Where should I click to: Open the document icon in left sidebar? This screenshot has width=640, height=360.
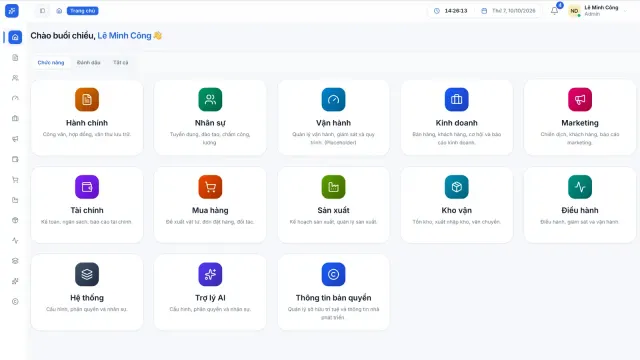pyautogui.click(x=15, y=58)
